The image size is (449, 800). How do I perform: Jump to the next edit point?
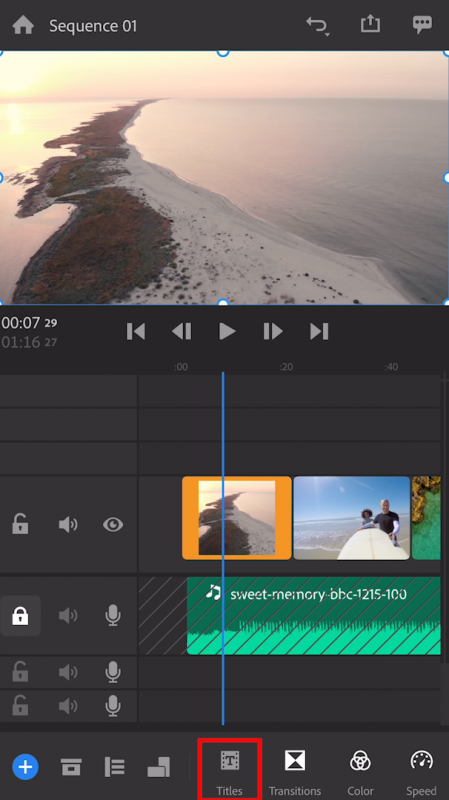(319, 332)
